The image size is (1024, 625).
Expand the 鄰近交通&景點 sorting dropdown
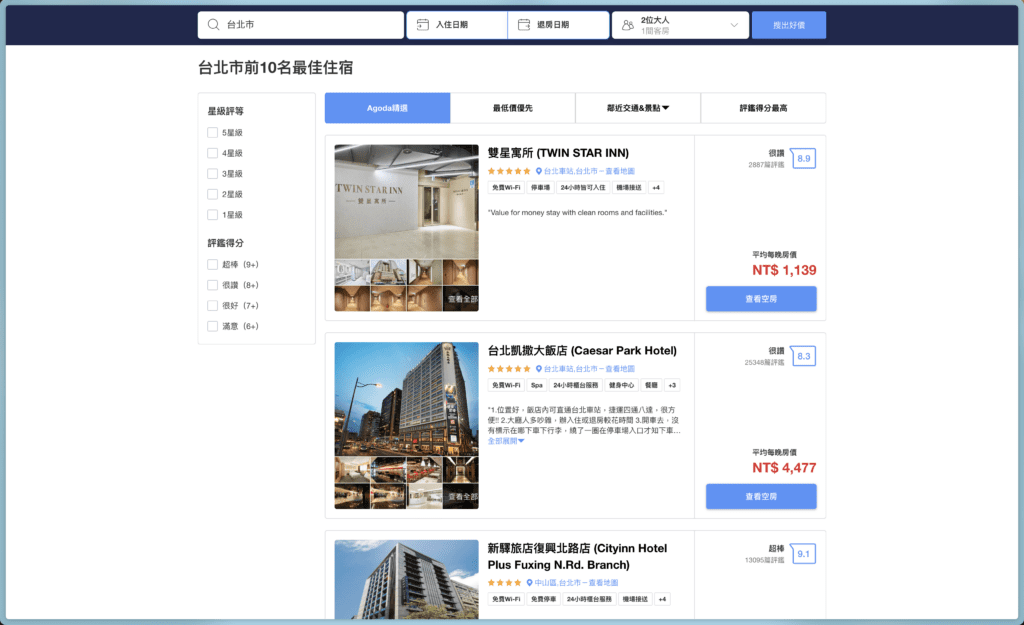click(637, 107)
